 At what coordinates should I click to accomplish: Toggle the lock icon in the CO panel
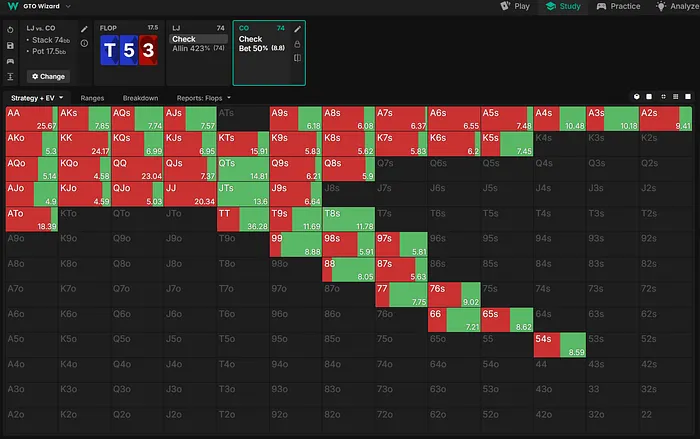click(297, 43)
